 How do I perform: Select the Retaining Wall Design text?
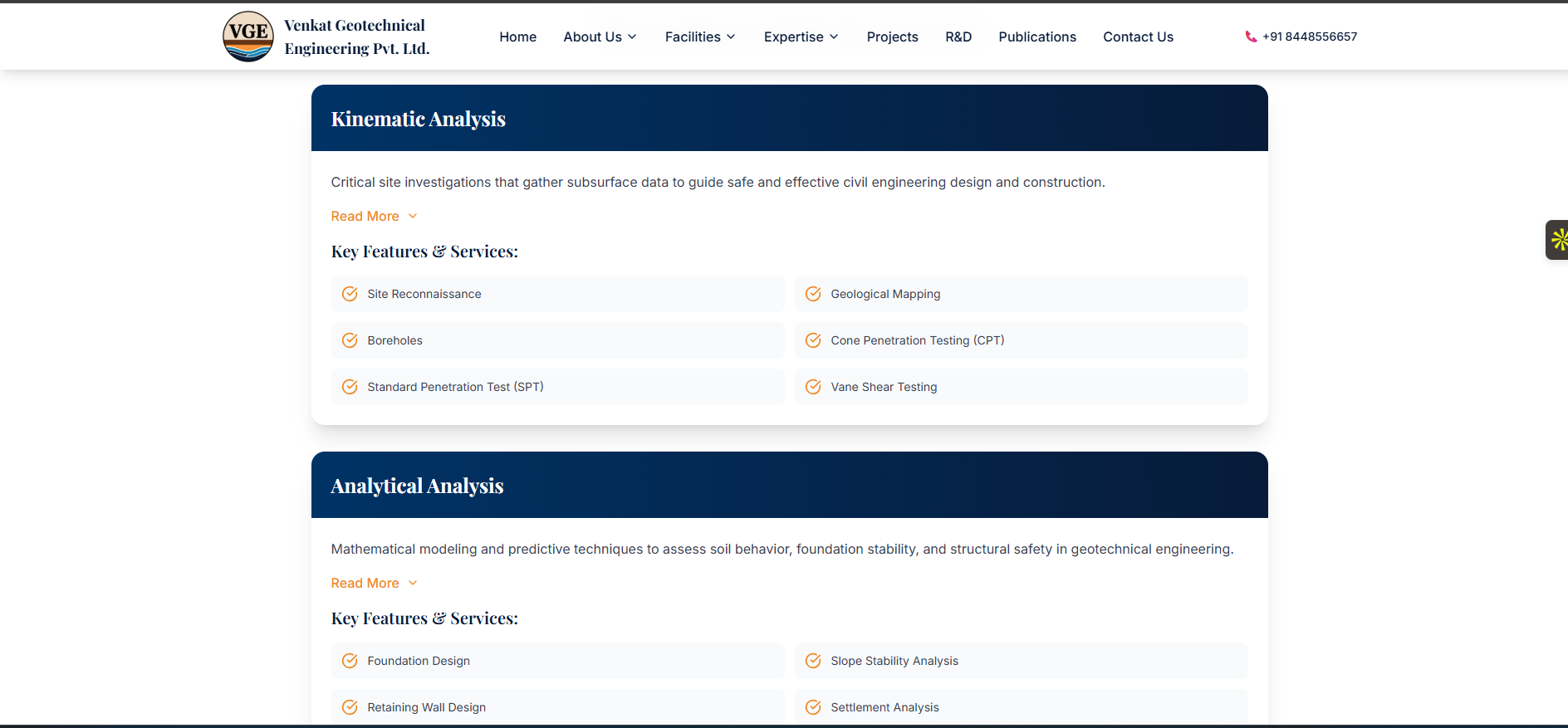point(427,707)
